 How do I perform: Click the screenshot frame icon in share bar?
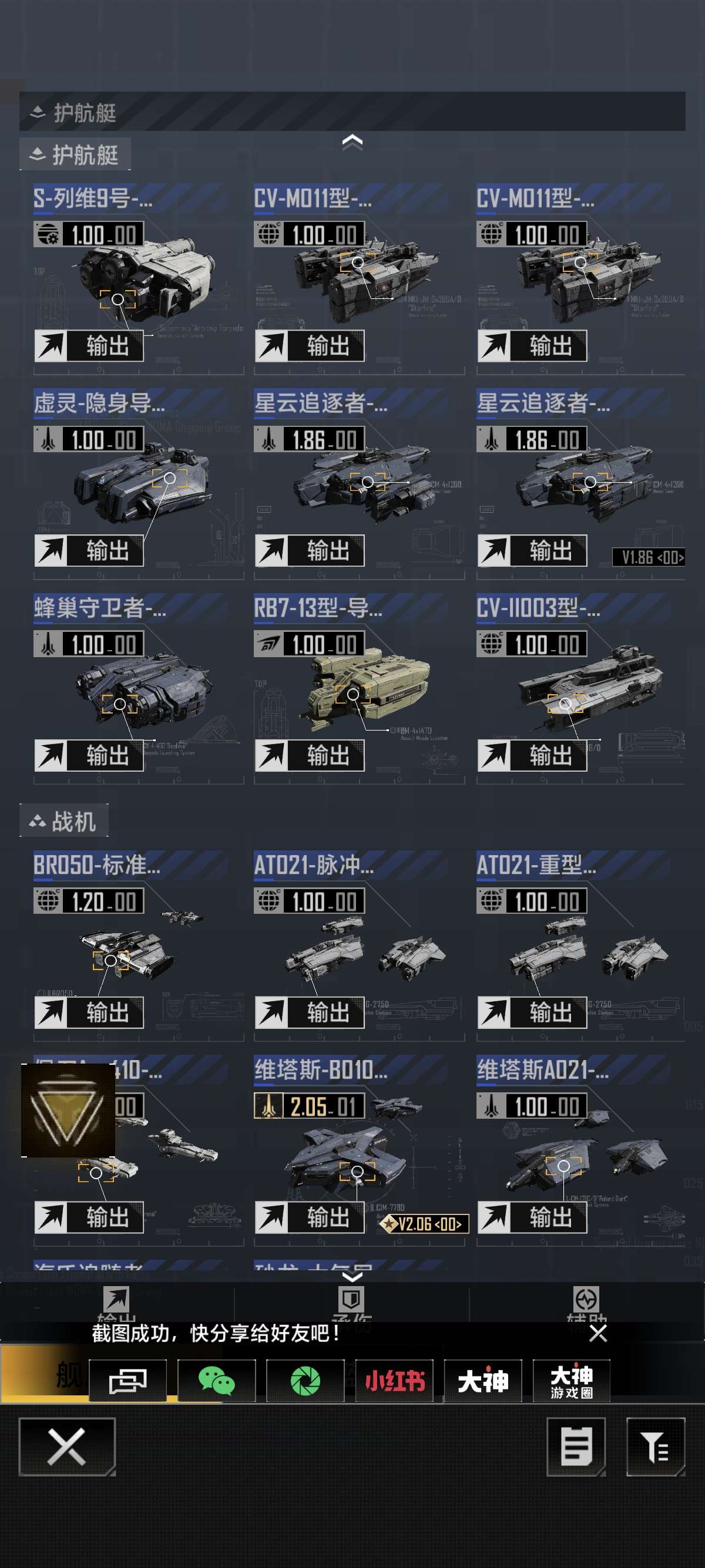click(x=127, y=1380)
